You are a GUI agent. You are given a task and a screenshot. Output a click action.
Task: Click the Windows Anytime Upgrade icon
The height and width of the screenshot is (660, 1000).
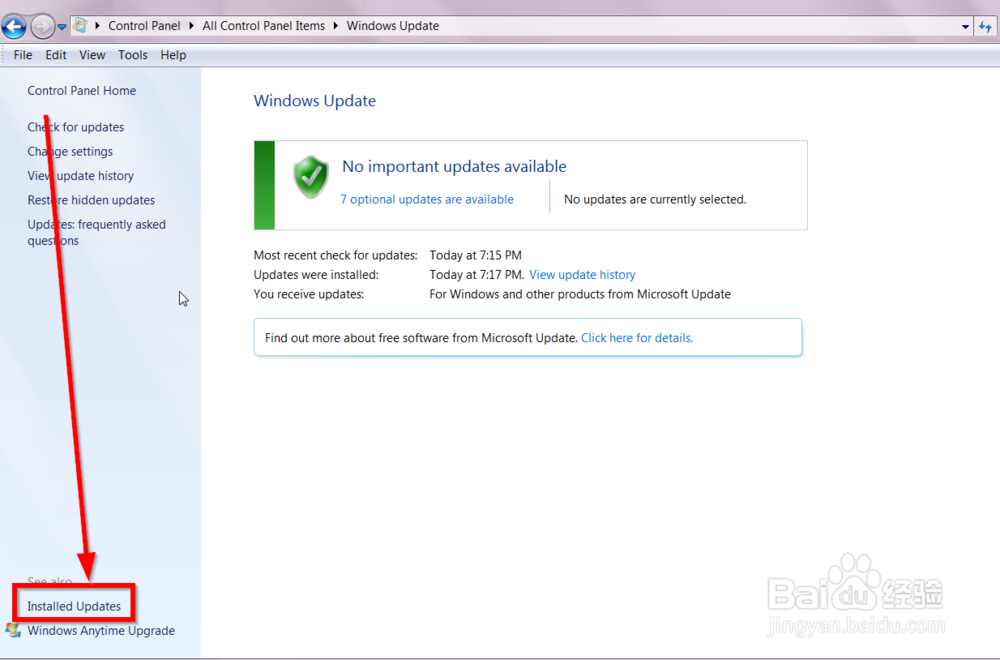point(14,631)
